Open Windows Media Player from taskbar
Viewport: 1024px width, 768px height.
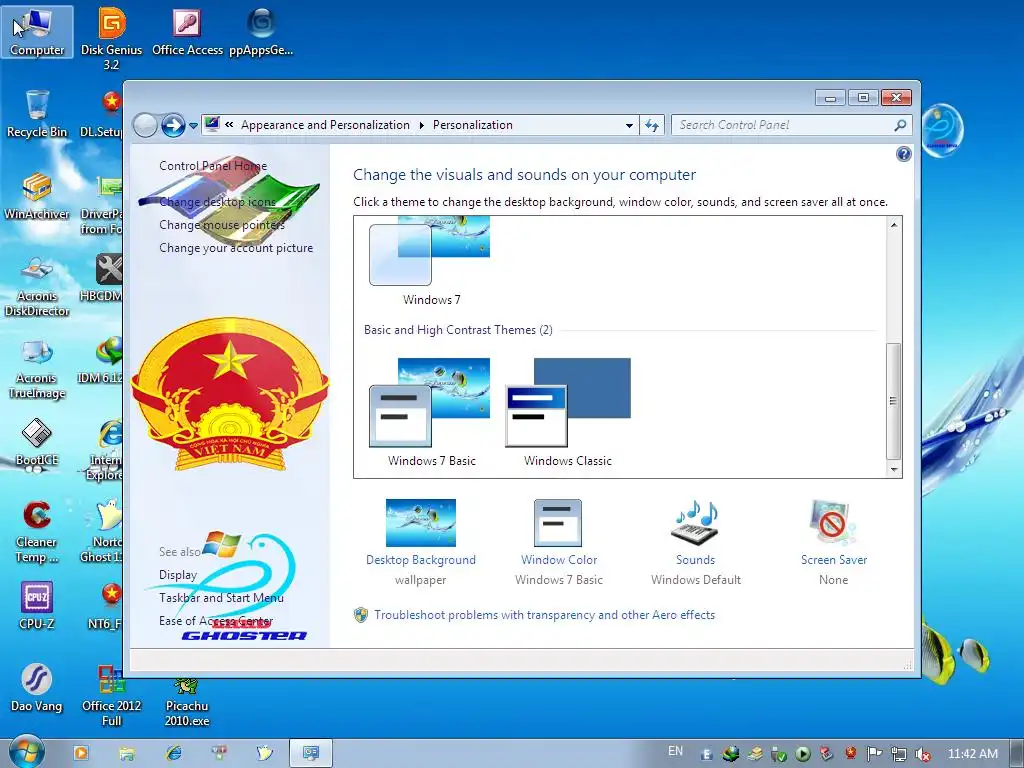click(x=80, y=753)
